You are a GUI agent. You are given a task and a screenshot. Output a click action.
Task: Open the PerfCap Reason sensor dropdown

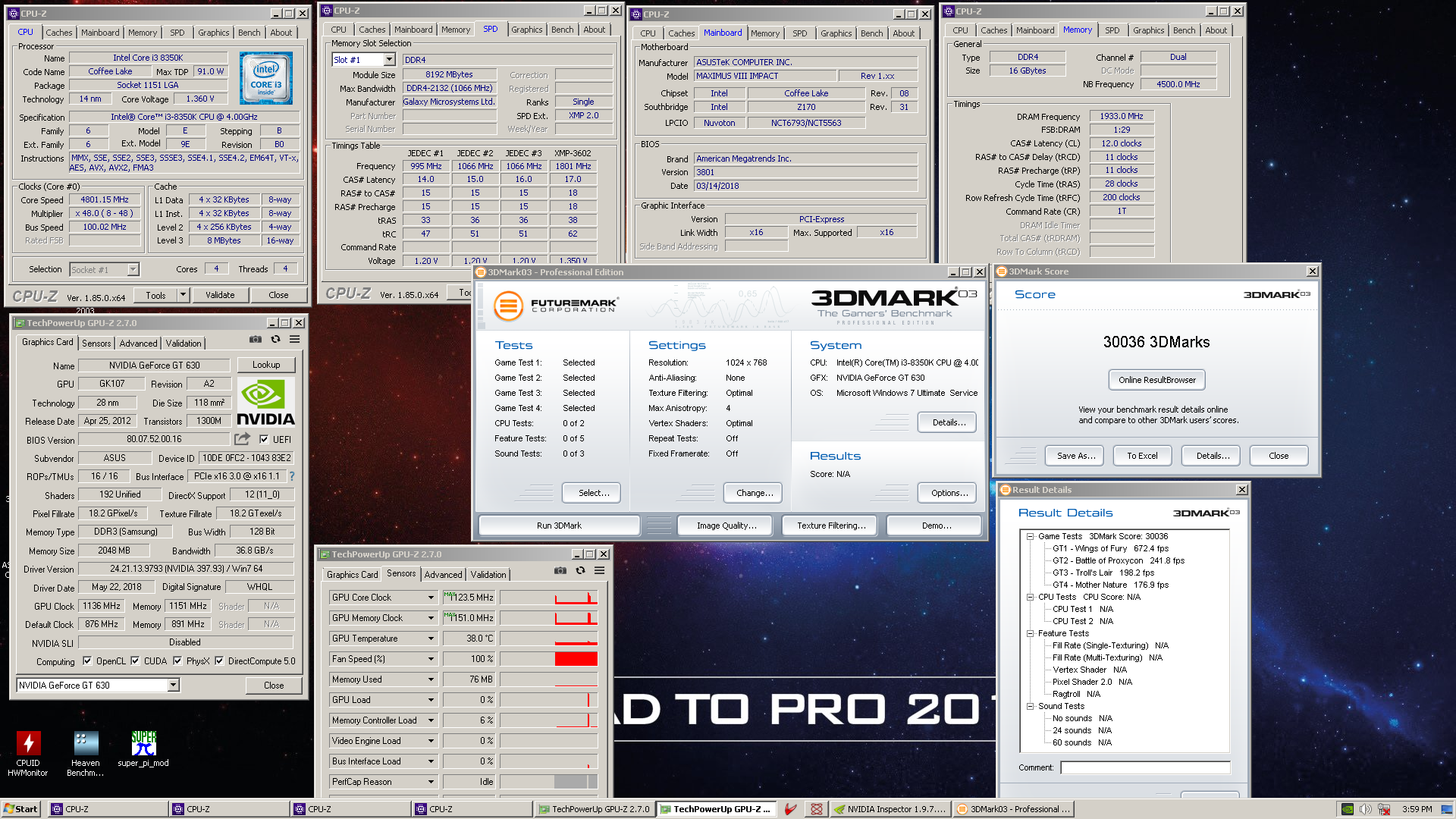tap(431, 782)
